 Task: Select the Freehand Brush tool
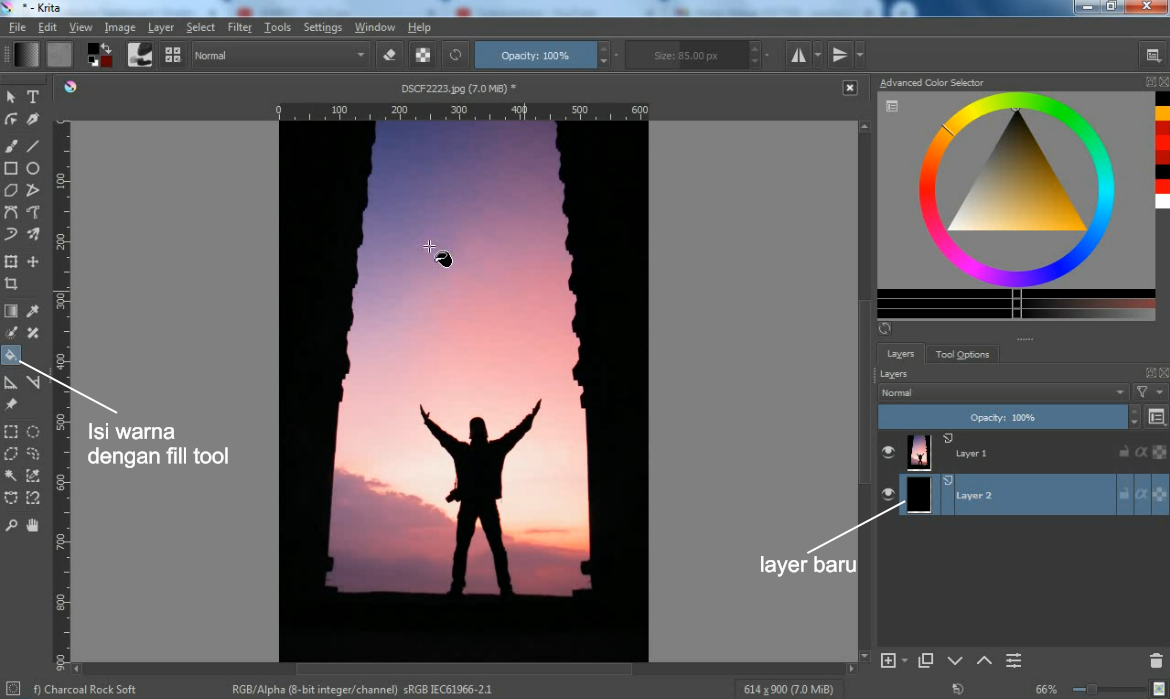click(x=11, y=145)
